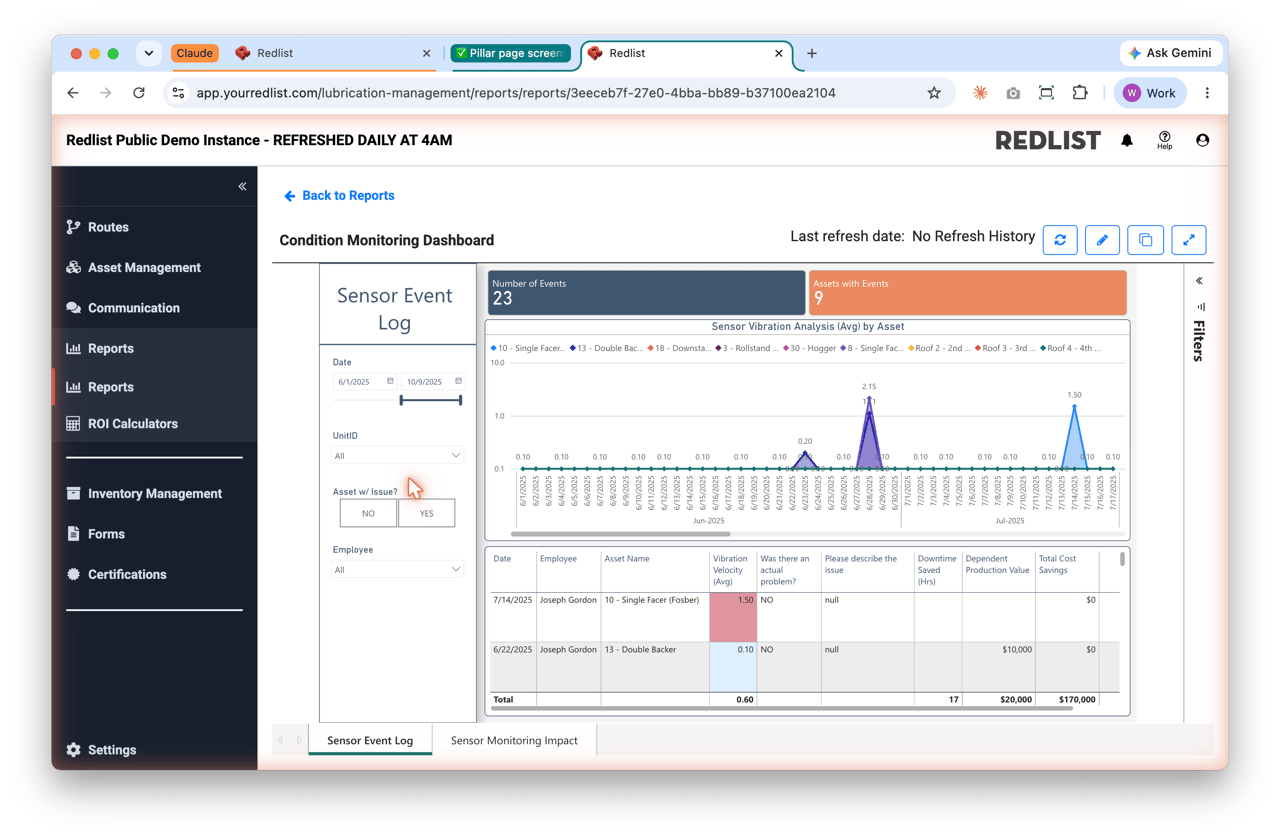Screen dimensions: 1280x838
Task: Click the notifications bell icon
Action: tap(1127, 141)
